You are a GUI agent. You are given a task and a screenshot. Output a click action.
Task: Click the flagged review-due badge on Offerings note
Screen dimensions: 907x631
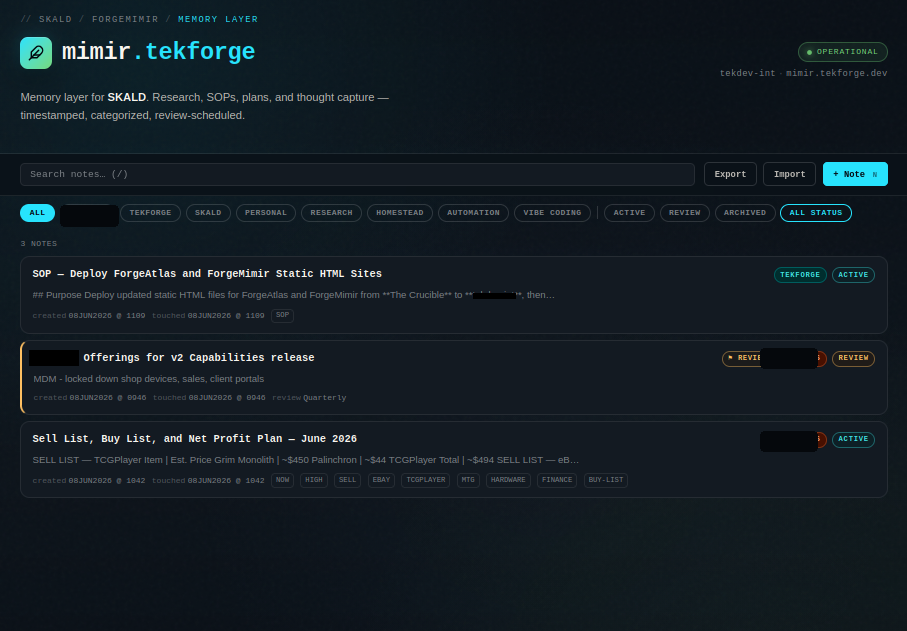pos(743,359)
